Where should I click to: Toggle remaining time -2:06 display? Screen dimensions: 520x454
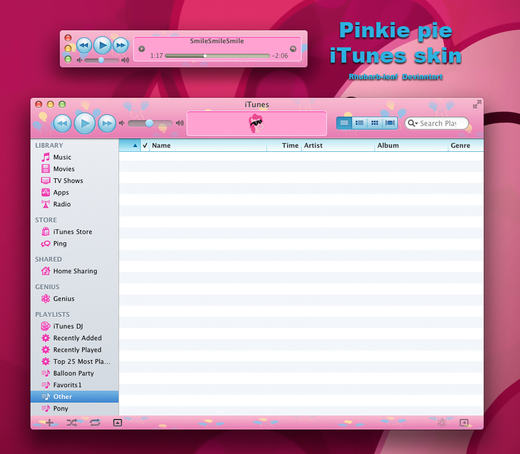click(280, 56)
